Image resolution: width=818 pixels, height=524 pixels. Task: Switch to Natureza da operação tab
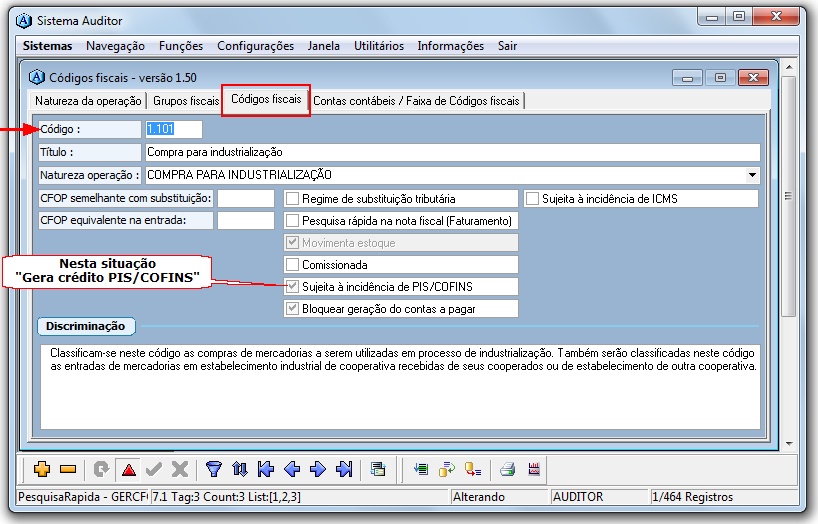tap(88, 101)
